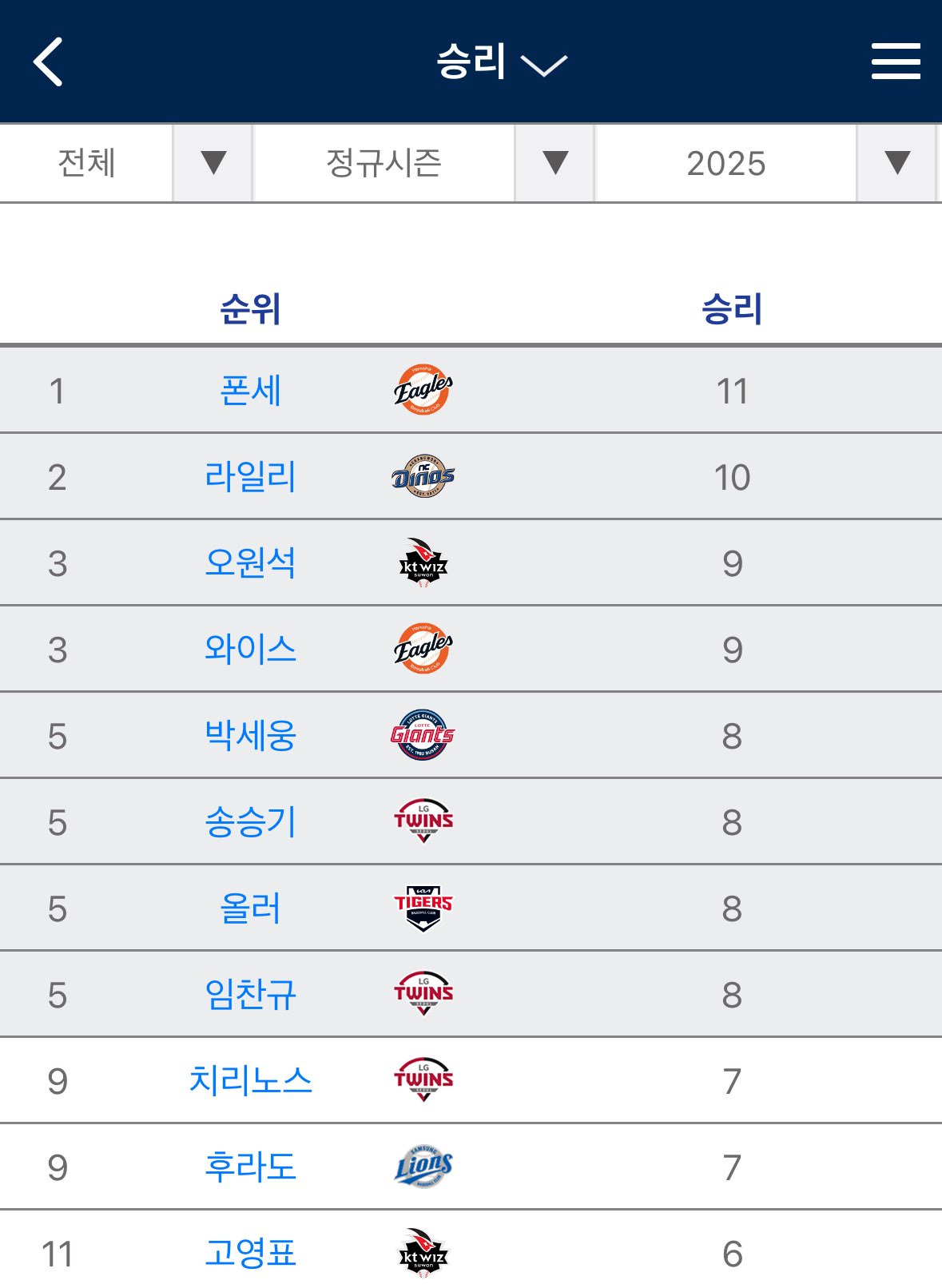This screenshot has height=1288, width=942.
Task: Tap the back arrow icon
Action: click(x=48, y=62)
